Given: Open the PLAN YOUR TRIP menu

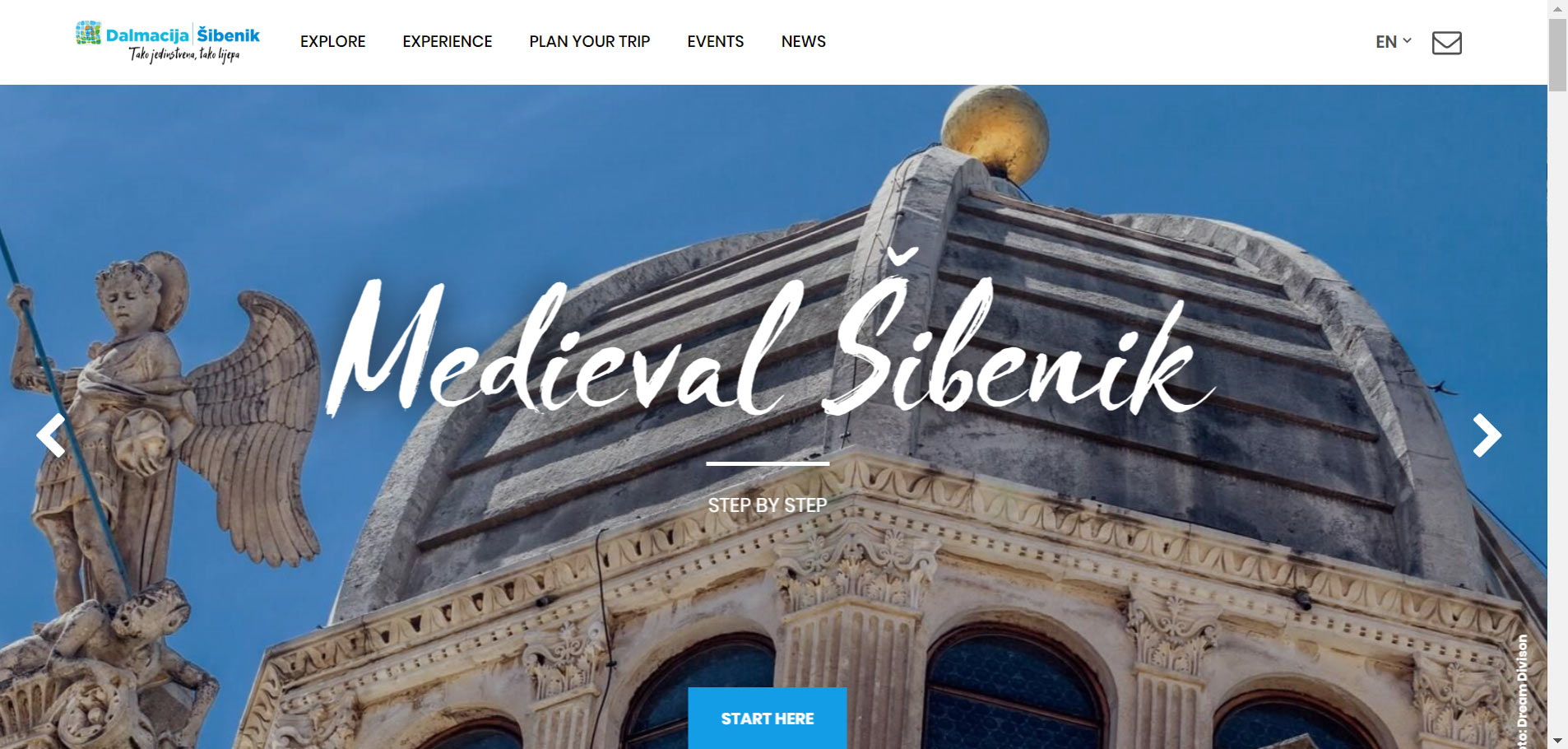Looking at the screenshot, I should click(x=590, y=42).
